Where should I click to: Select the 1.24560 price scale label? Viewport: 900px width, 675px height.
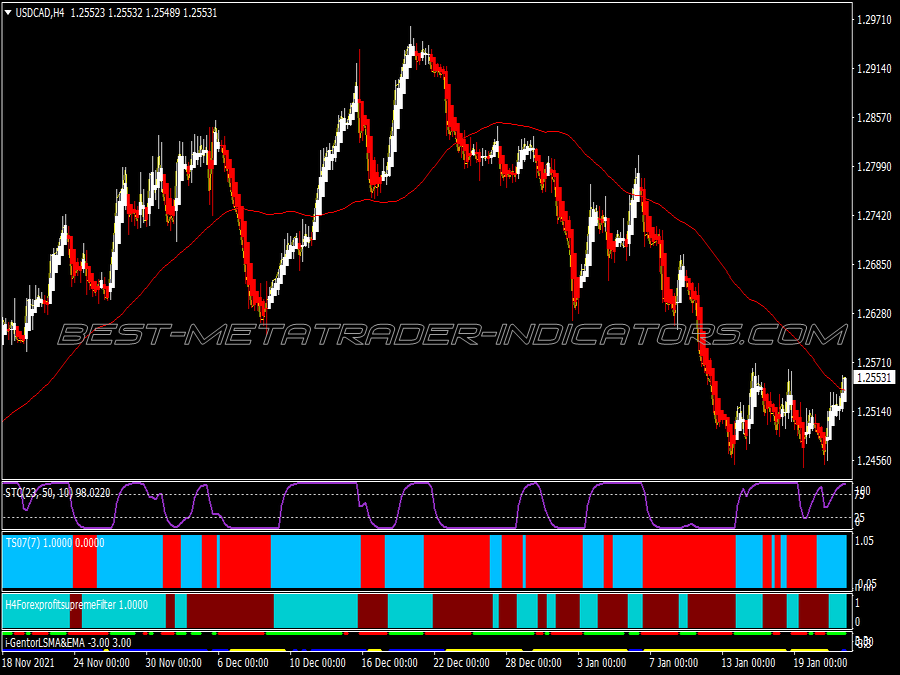[874, 460]
